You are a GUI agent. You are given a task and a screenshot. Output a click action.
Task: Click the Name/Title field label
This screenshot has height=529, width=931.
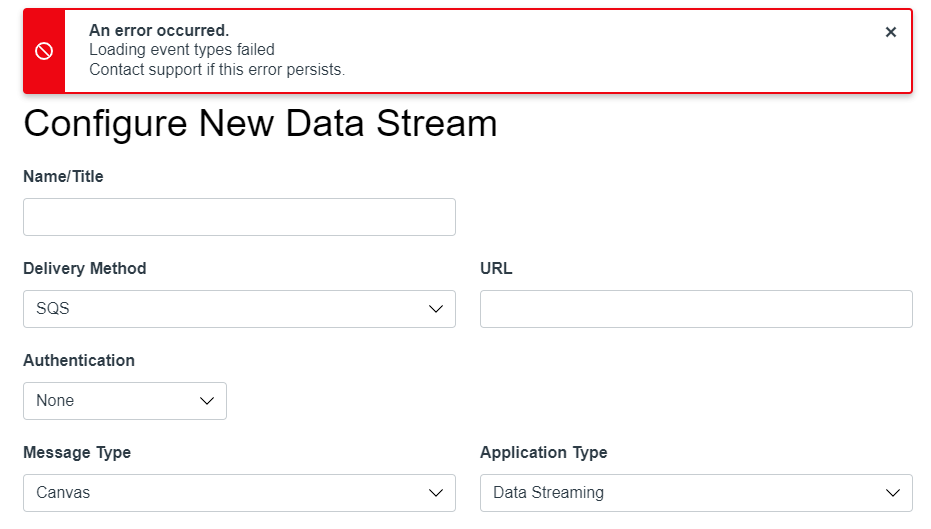point(63,176)
